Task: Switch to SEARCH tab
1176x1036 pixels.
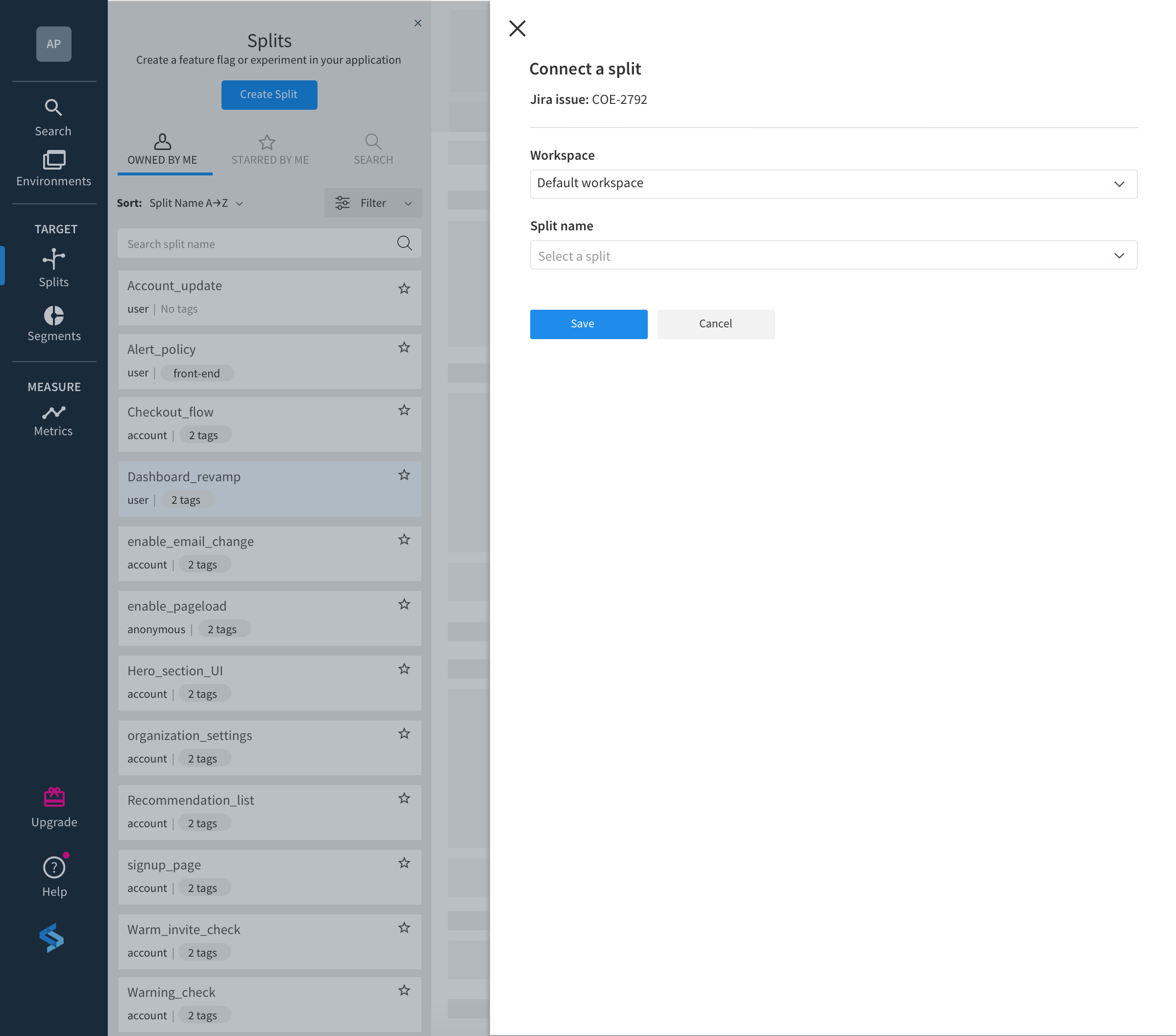Action: pos(373,148)
